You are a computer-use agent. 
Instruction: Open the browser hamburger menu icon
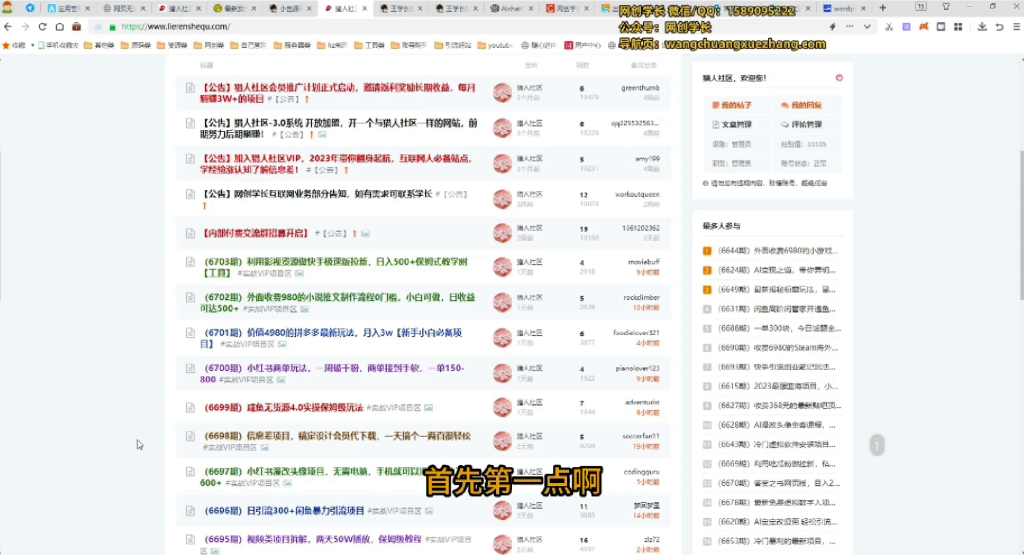point(1016,27)
